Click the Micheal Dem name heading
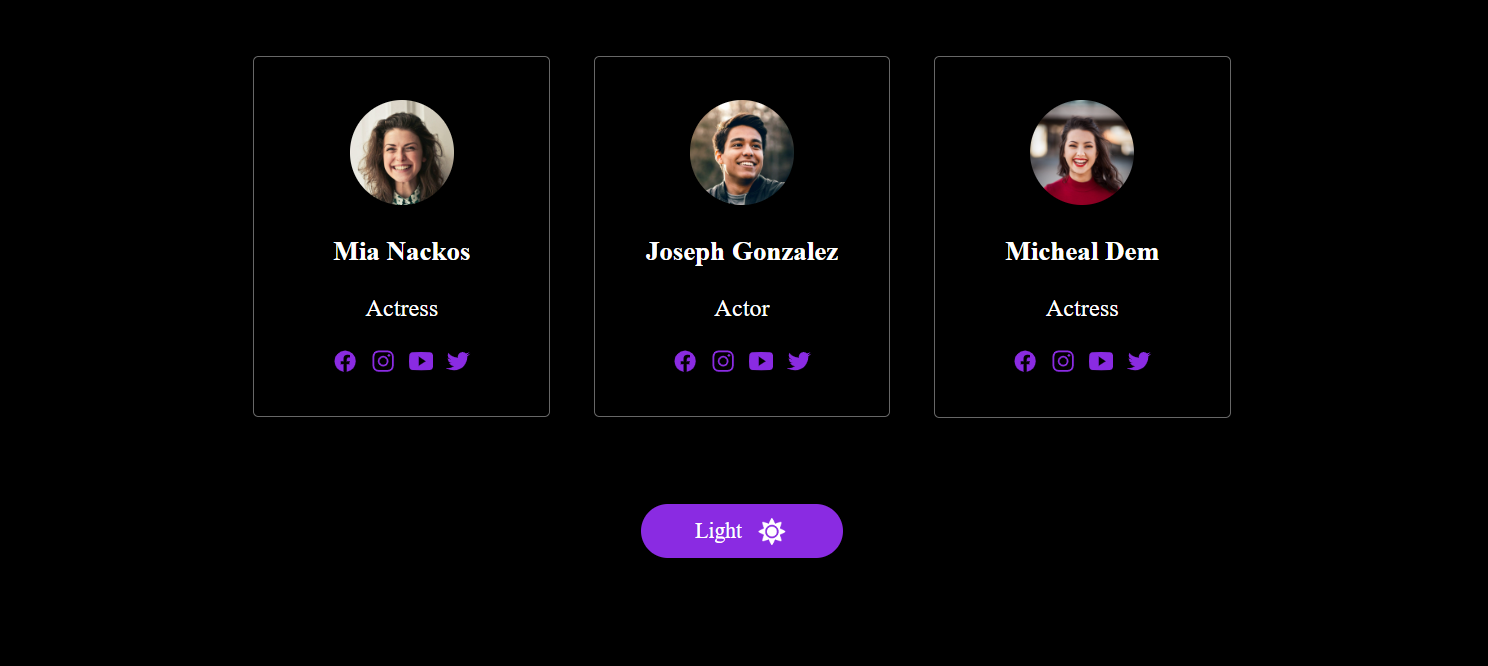 click(1082, 252)
